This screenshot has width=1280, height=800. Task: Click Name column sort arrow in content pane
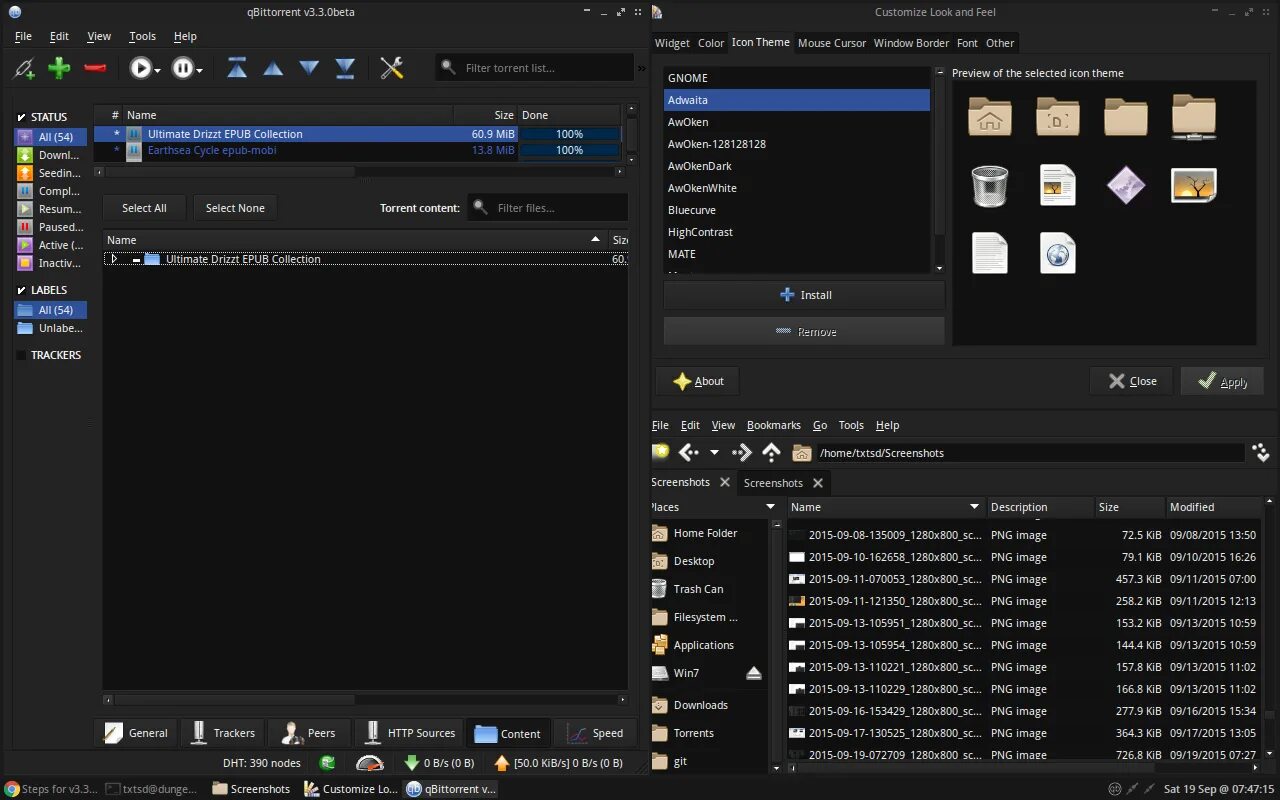tap(595, 240)
